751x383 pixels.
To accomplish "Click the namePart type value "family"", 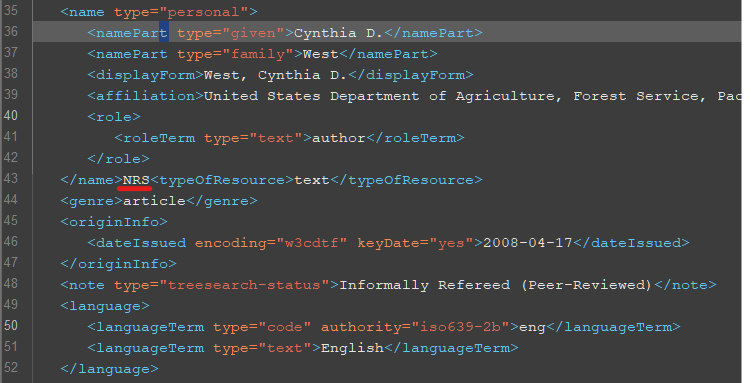I will [x=258, y=54].
